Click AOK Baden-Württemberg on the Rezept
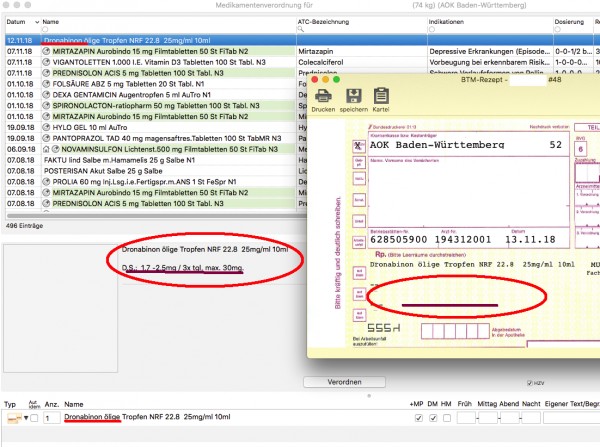 coord(437,145)
